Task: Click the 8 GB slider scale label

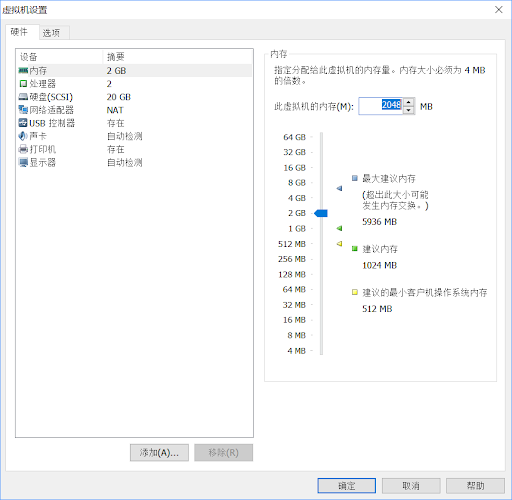Action: [297, 183]
